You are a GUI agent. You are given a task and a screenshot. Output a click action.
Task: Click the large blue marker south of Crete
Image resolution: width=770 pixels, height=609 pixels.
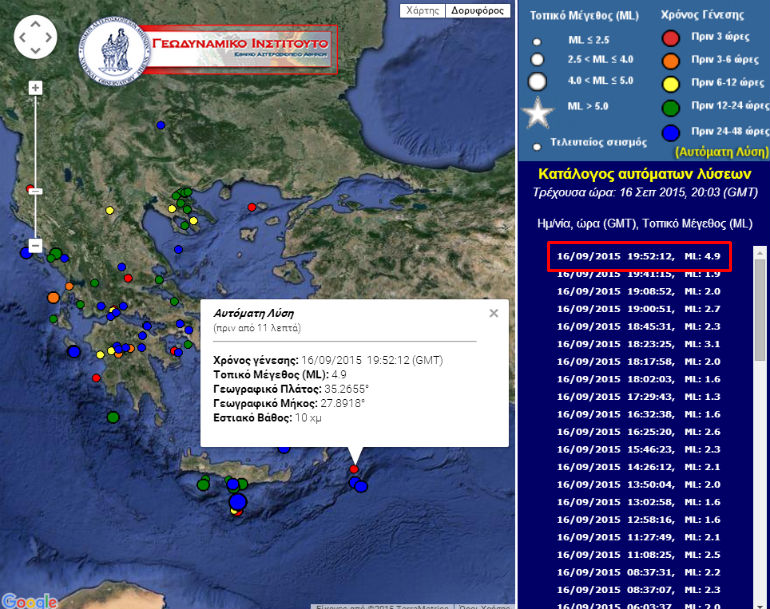(237, 501)
